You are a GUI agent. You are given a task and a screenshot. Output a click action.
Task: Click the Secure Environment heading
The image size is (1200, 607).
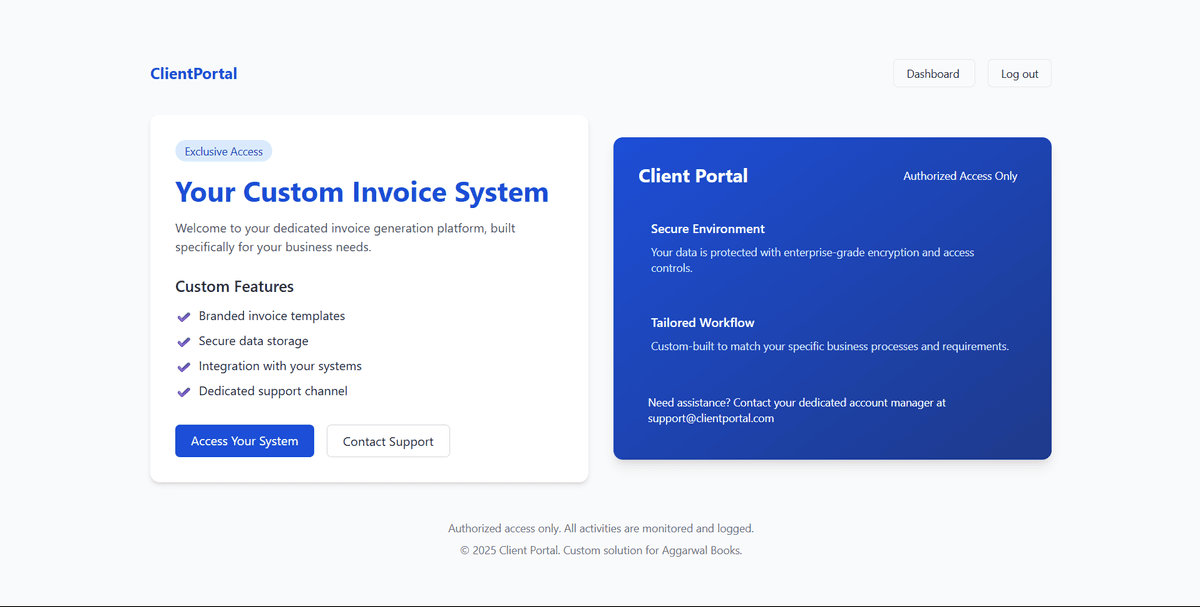708,229
